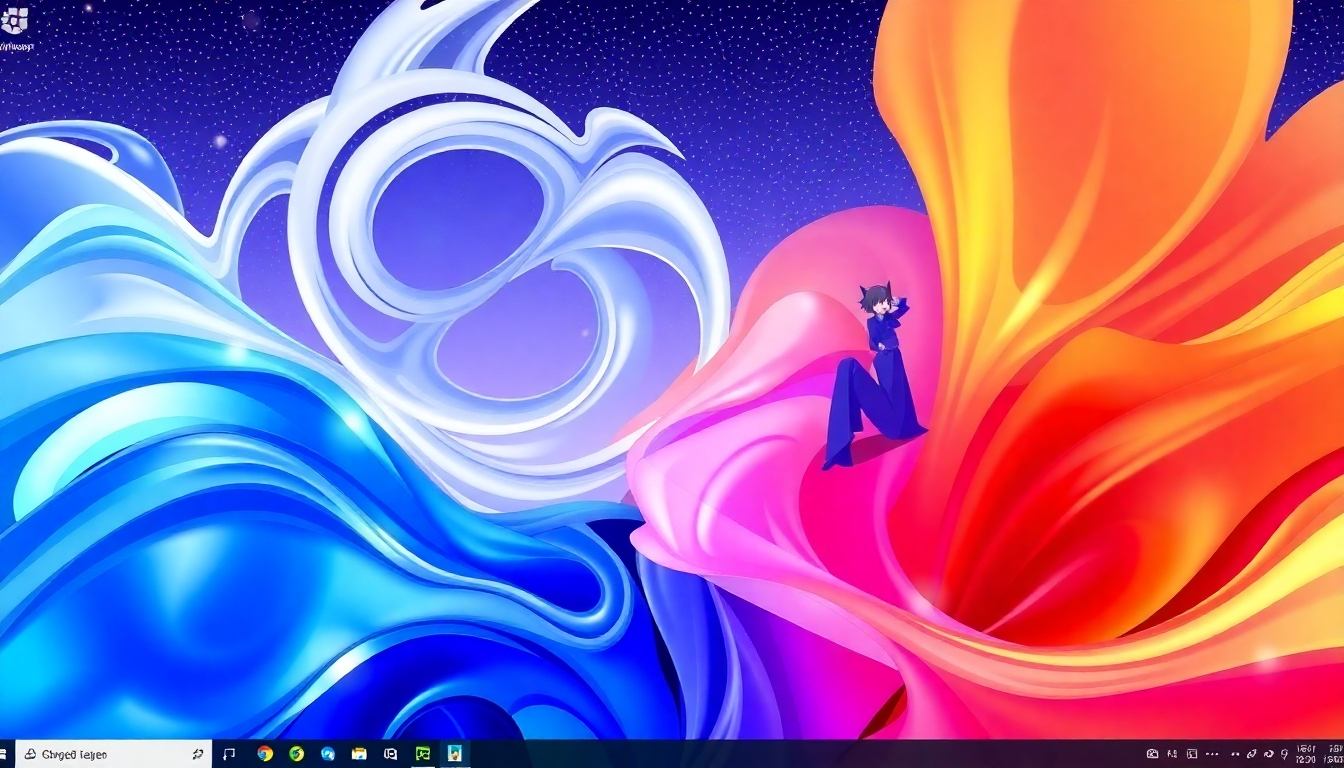Switch to the light-blue highlighted app on the taskbar
Screen dimensions: 1344x768
tap(455, 754)
